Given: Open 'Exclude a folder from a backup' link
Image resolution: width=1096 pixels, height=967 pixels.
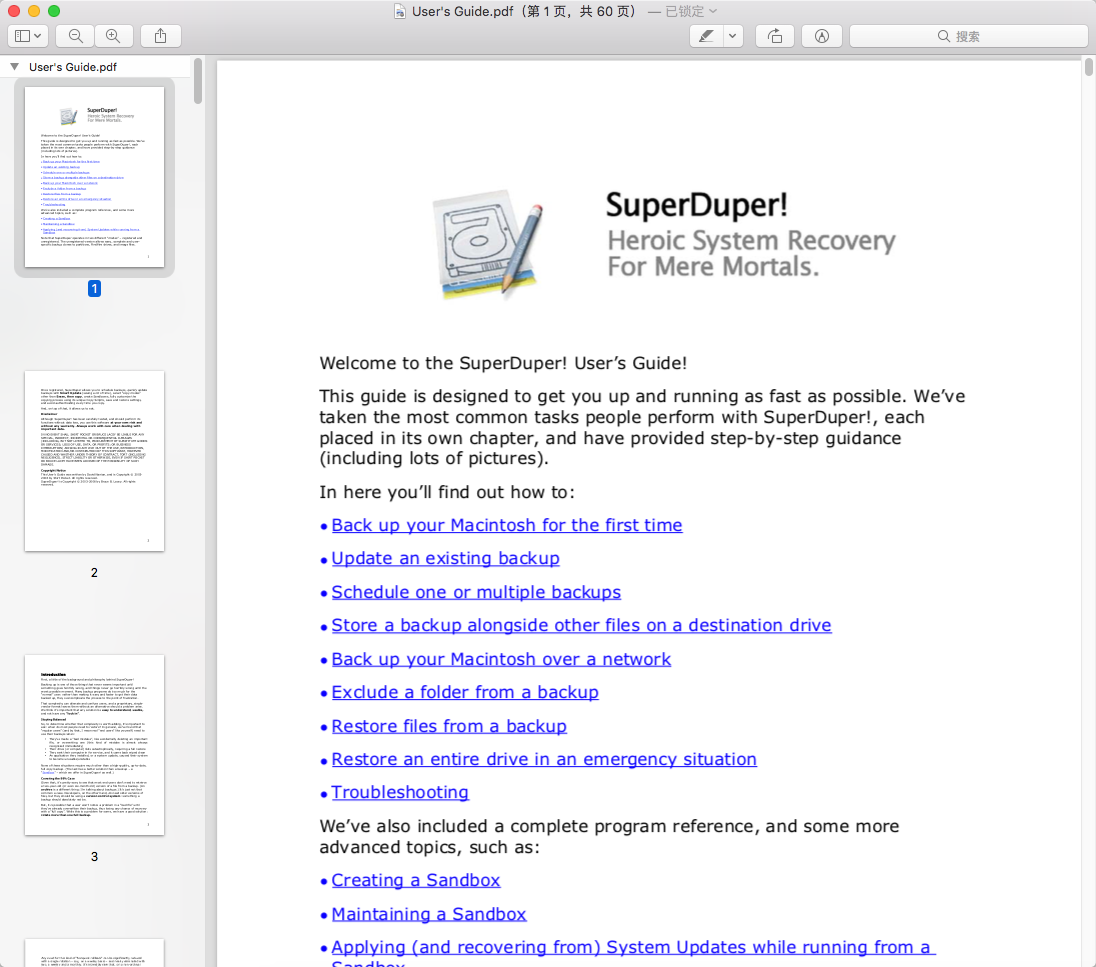Looking at the screenshot, I should [465, 692].
